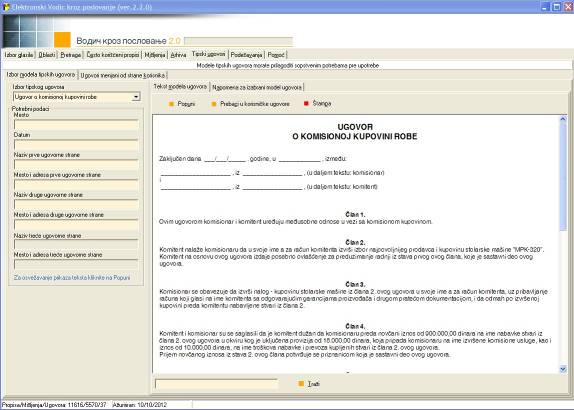The height and width of the screenshot is (410, 574).
Task: Click the orange Prebaci u korisničke ugovore icon
Action: coord(214,104)
